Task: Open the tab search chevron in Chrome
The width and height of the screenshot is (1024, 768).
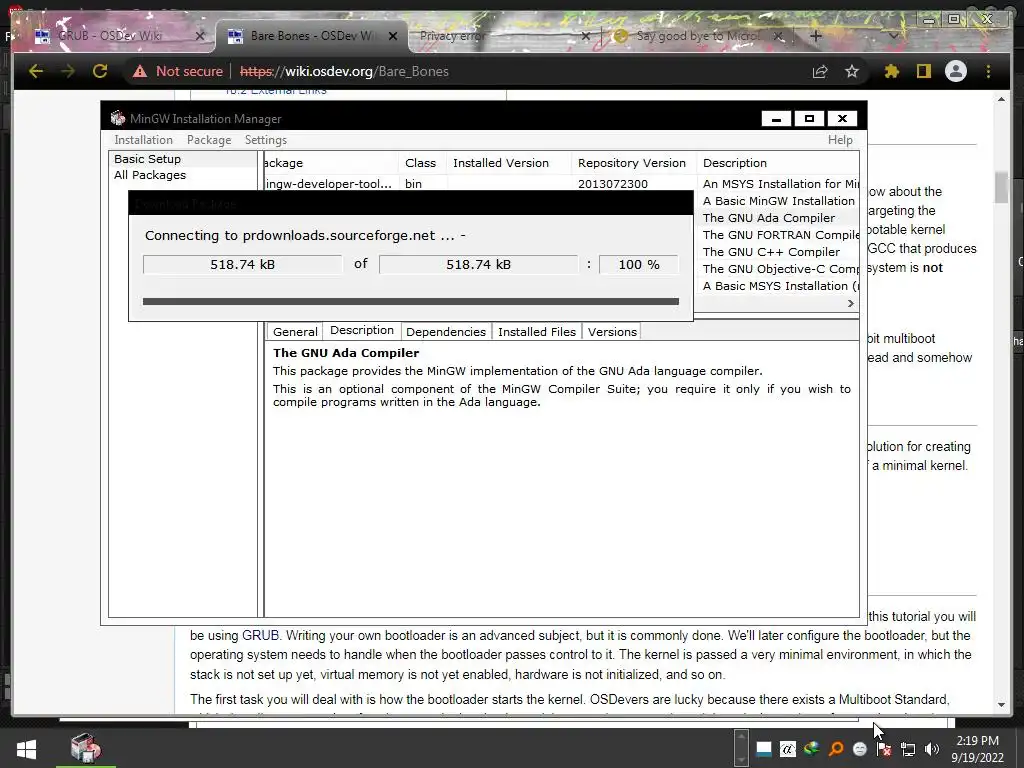Action: (893, 37)
